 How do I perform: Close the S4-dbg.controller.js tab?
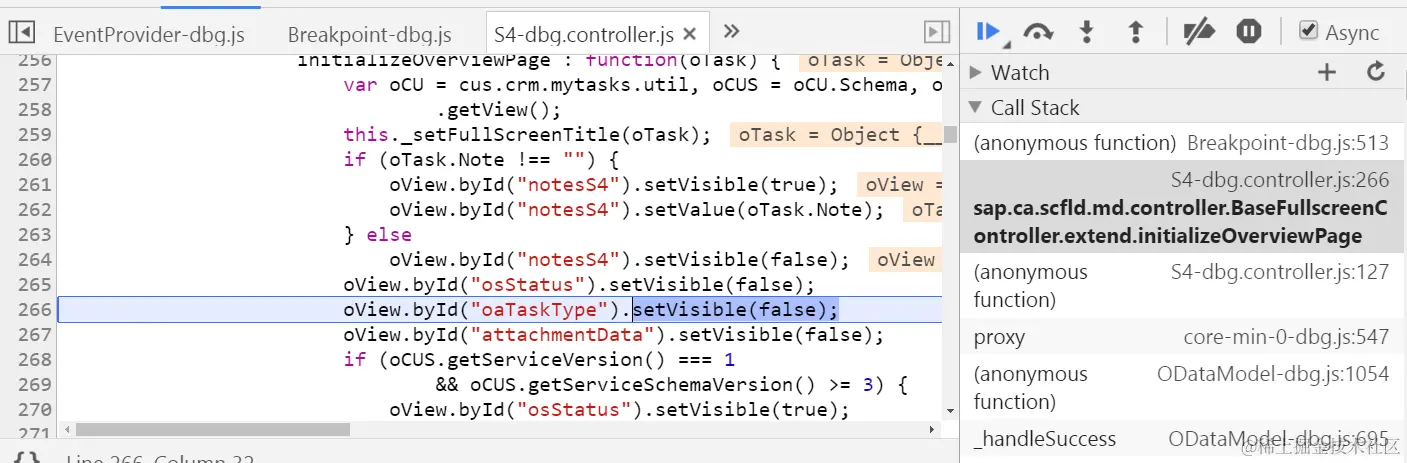[x=690, y=34]
